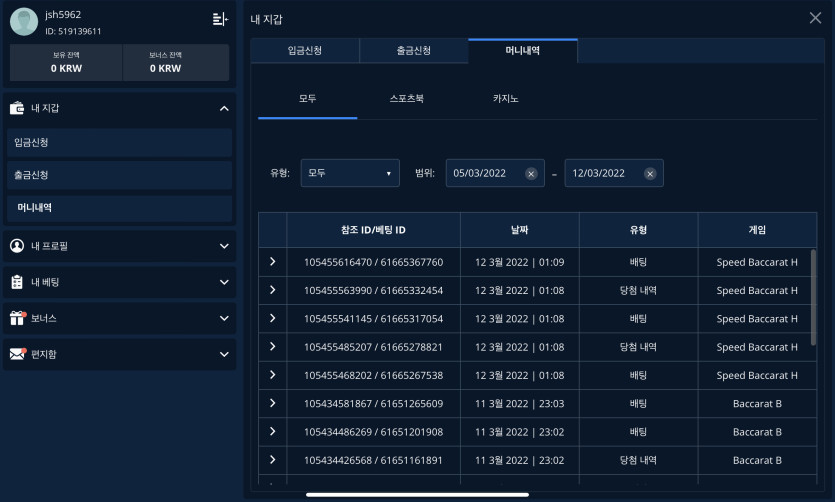Expand row 105434486269 / 61651201908
The width and height of the screenshot is (835, 502).
273,431
